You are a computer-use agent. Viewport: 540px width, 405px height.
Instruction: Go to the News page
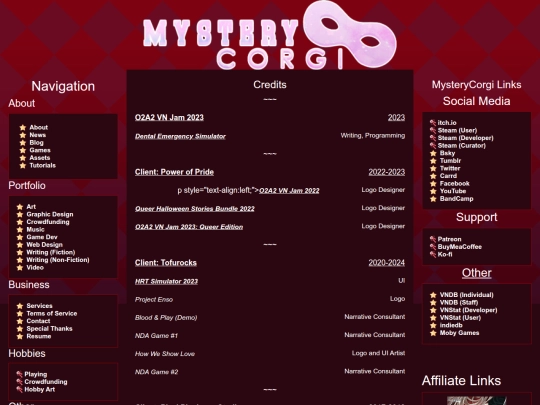38,135
